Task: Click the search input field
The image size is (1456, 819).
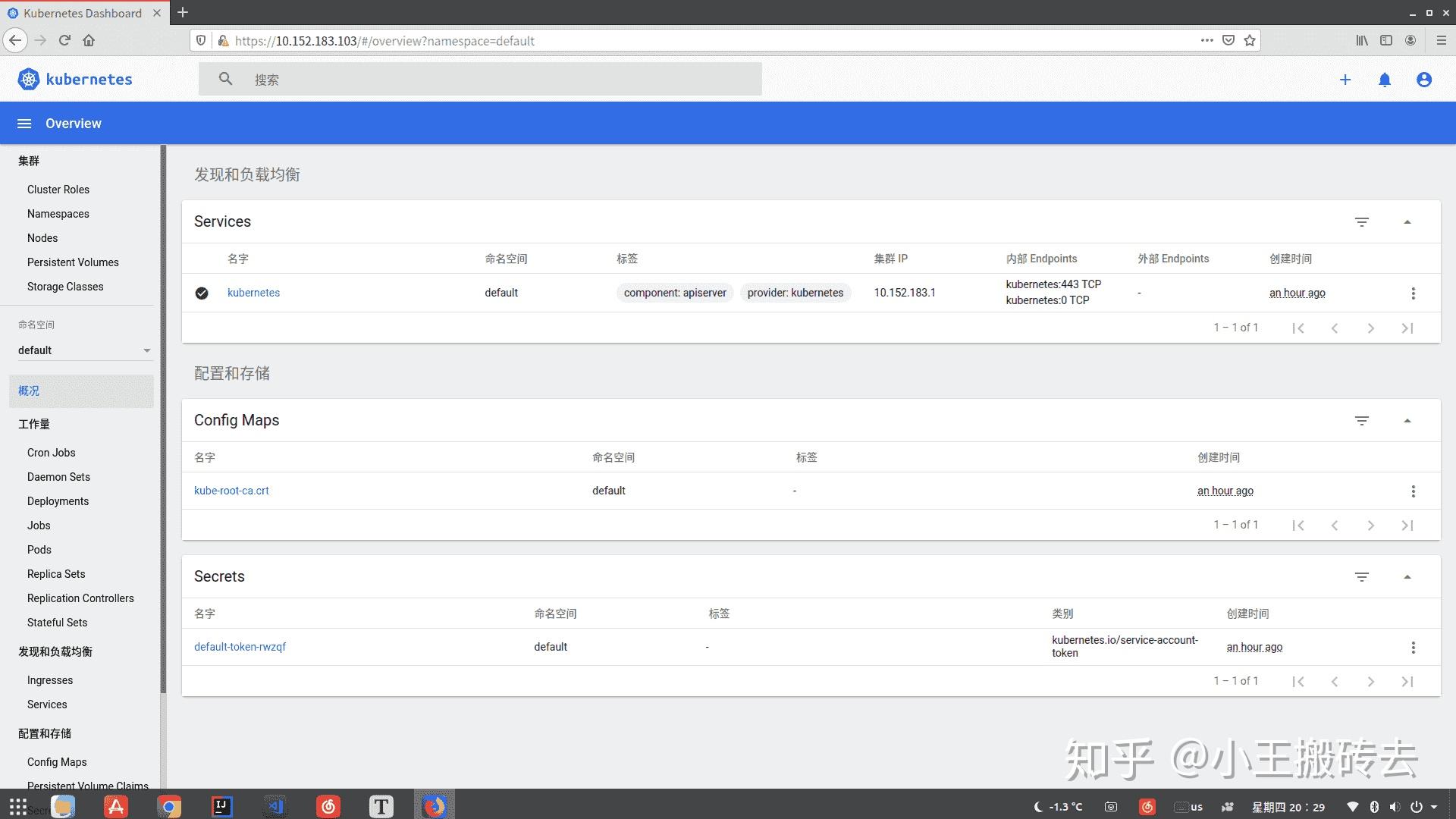Action: [x=493, y=80]
